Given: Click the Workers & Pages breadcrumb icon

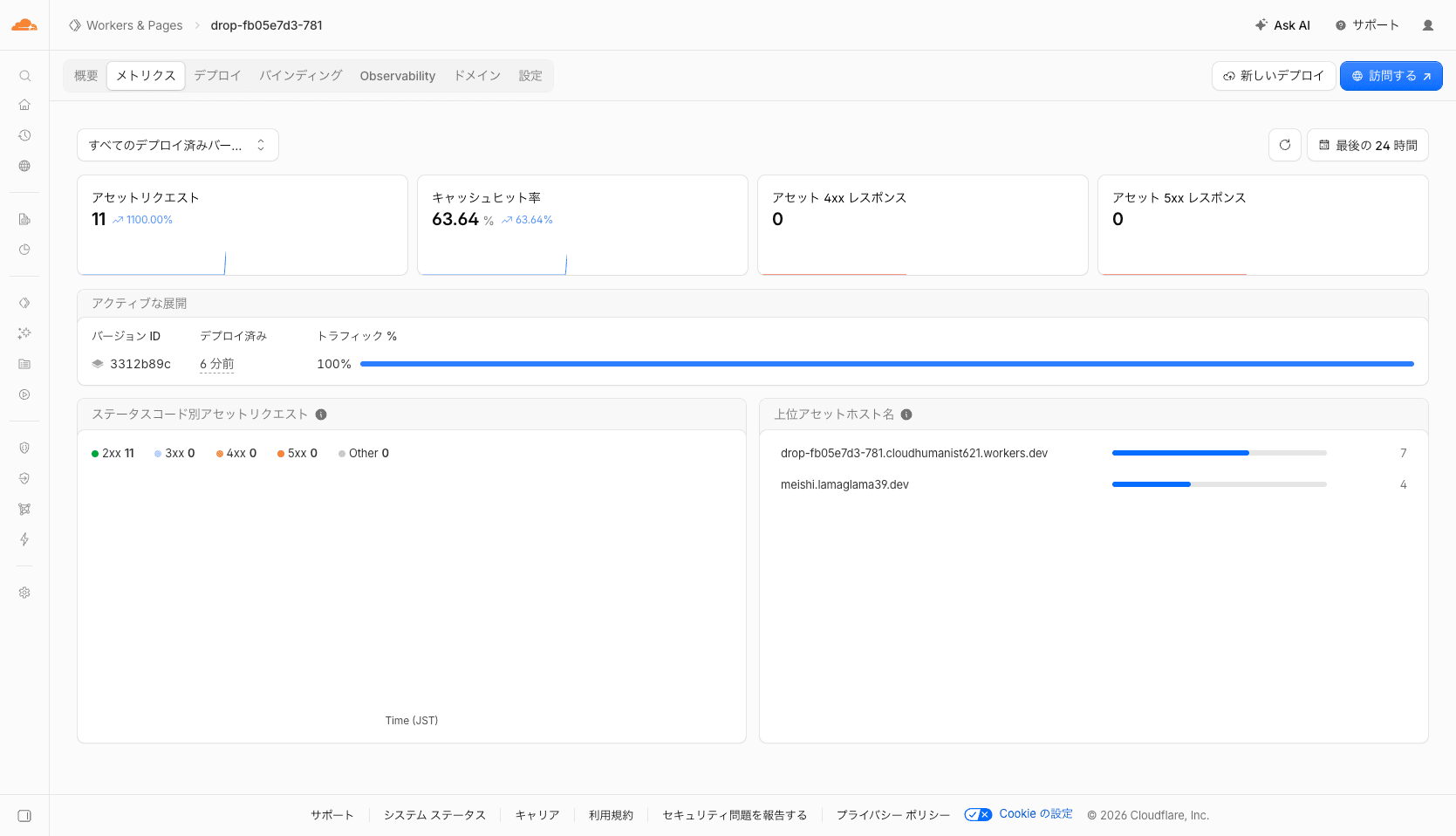Looking at the screenshot, I should [x=75, y=25].
